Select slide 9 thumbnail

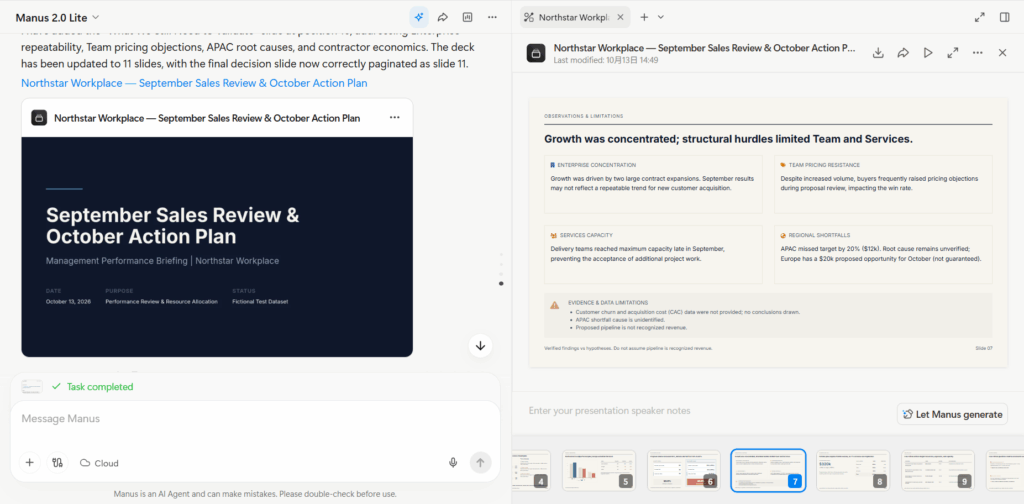[938, 470]
